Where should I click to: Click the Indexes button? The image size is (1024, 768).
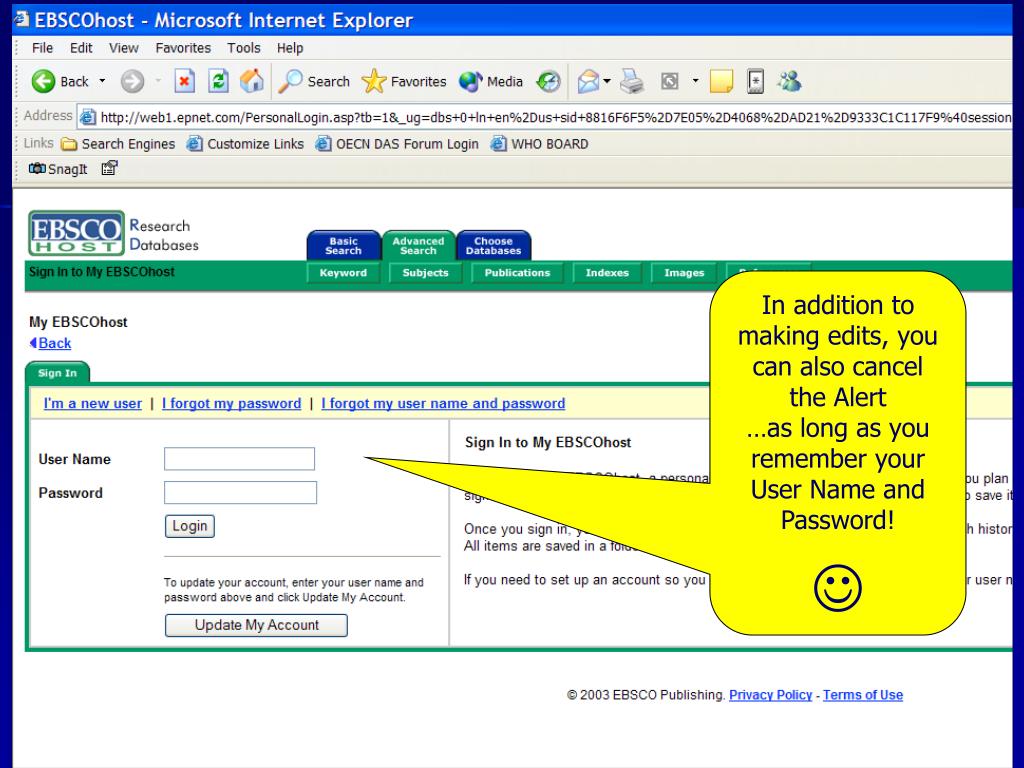[607, 272]
